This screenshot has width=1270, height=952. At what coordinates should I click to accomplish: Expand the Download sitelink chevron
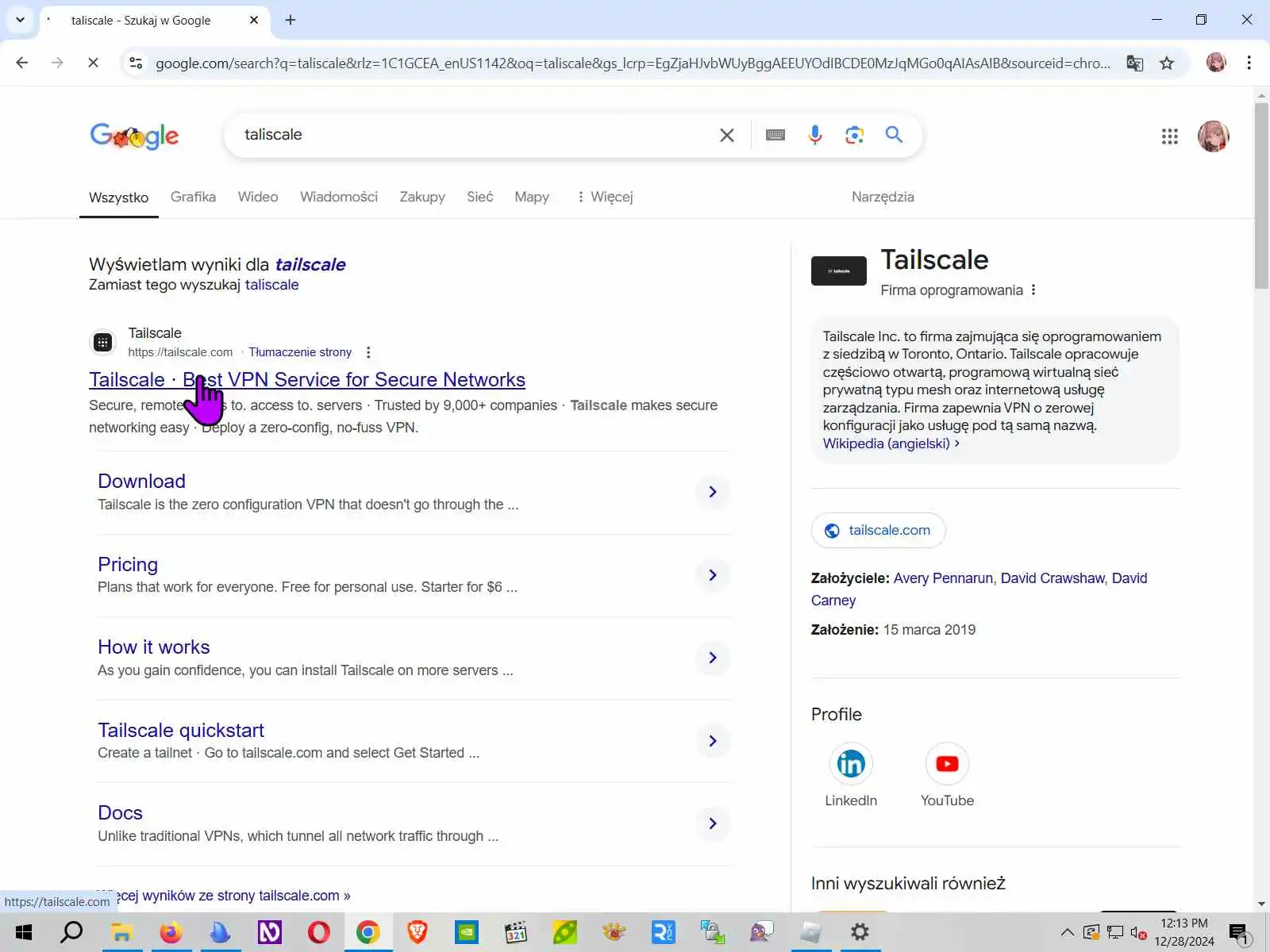point(713,492)
